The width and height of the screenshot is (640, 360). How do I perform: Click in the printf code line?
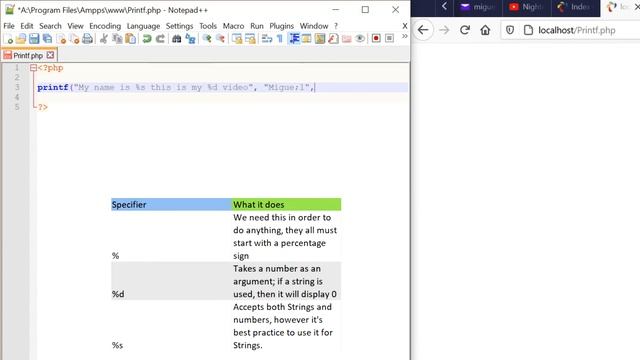click(222, 87)
